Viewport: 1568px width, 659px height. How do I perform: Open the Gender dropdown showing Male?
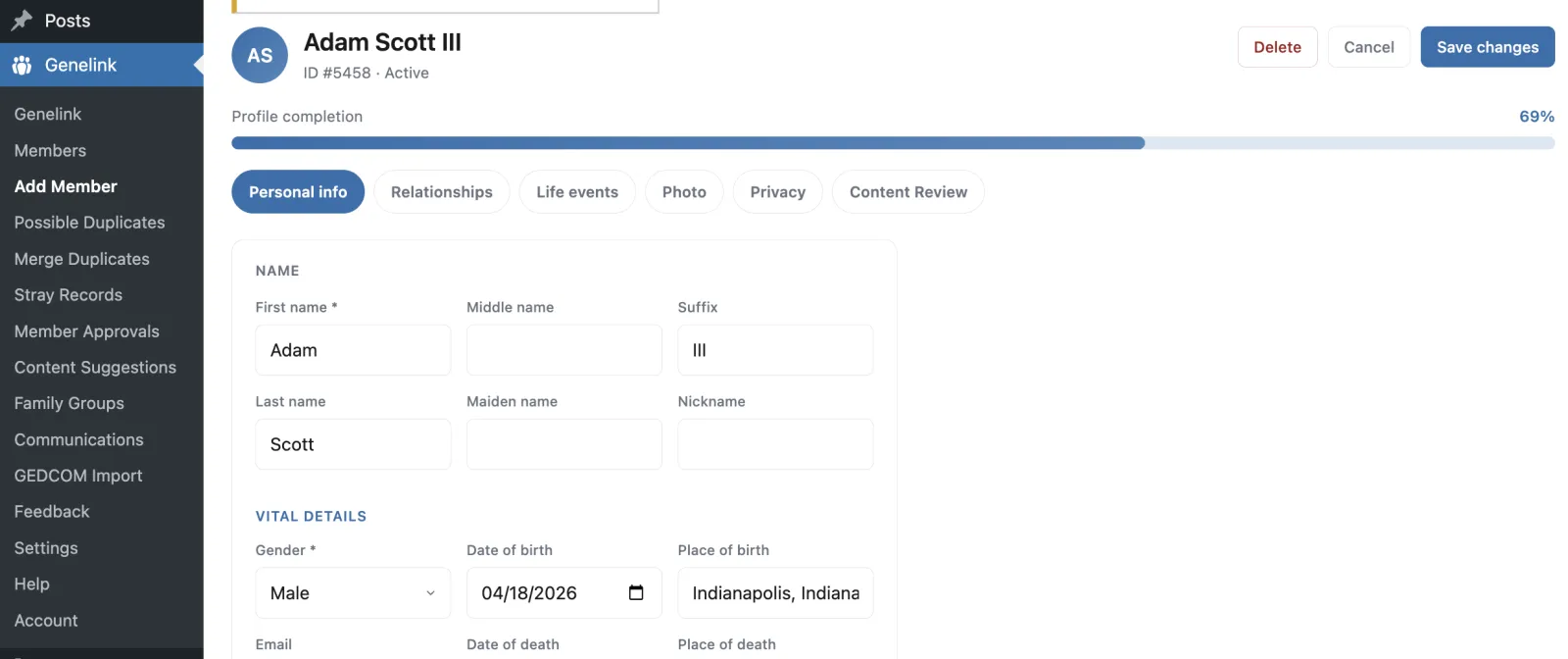tap(353, 593)
